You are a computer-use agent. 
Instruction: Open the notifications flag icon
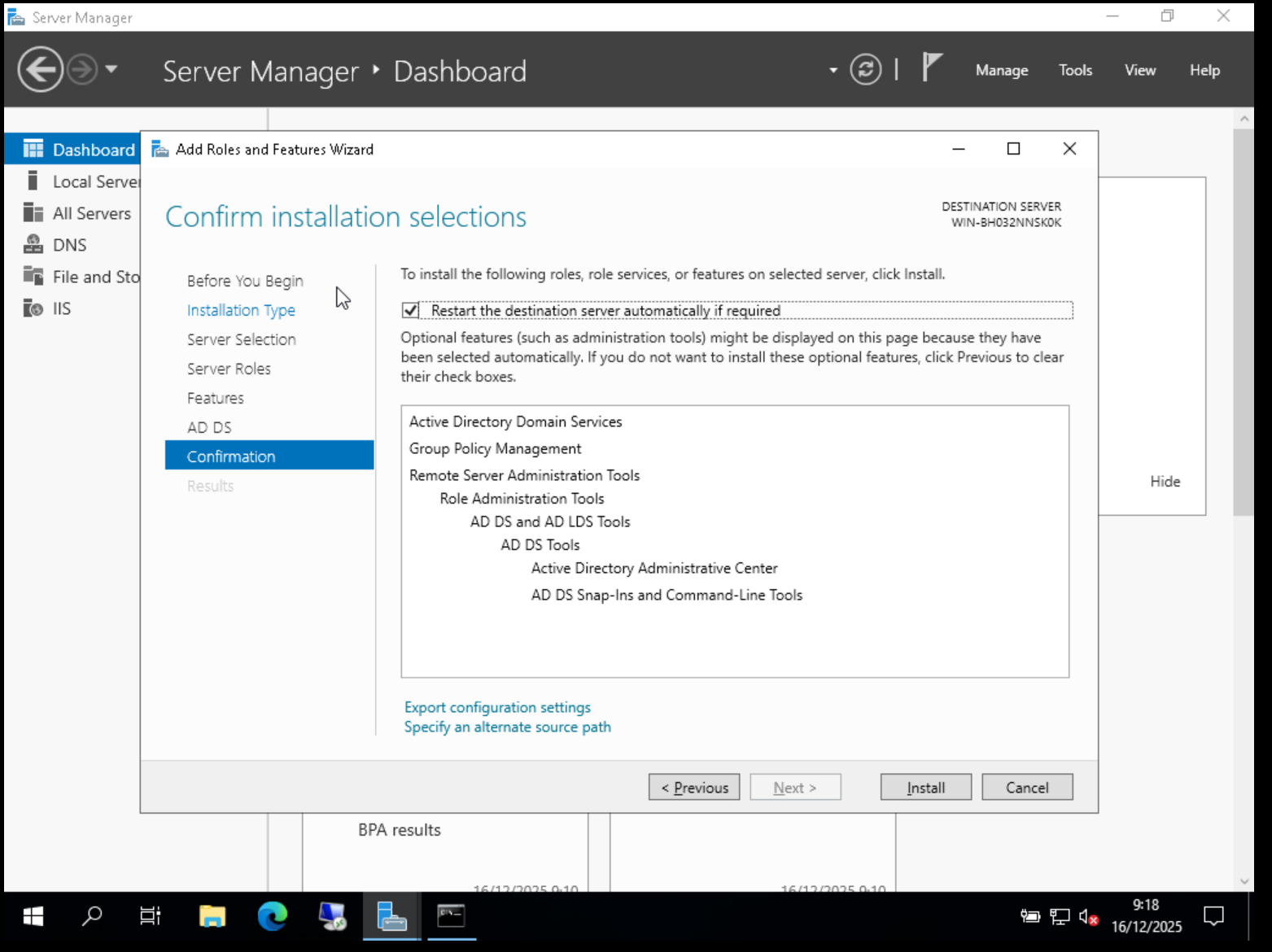932,67
